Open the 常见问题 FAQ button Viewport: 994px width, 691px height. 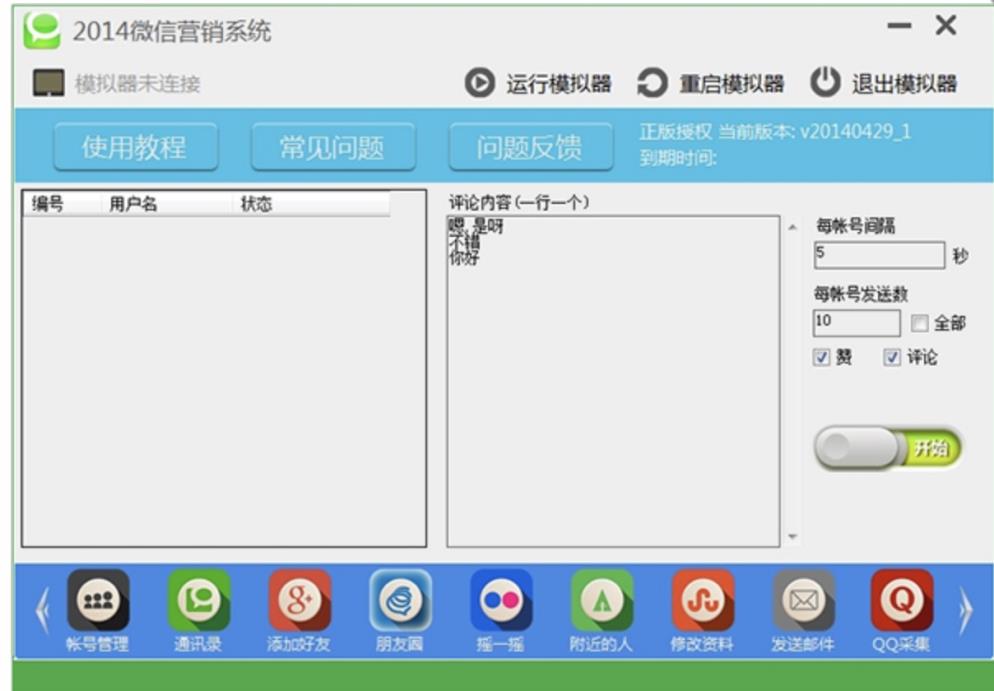pos(333,147)
